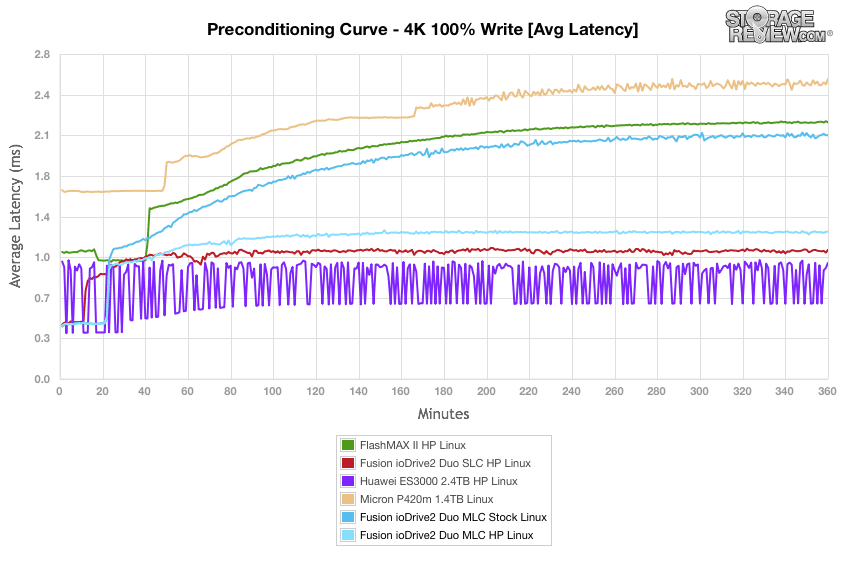Viewport: 850px width, 562px height.
Task: Click the 2.4 y-axis label
Action: 42,95
